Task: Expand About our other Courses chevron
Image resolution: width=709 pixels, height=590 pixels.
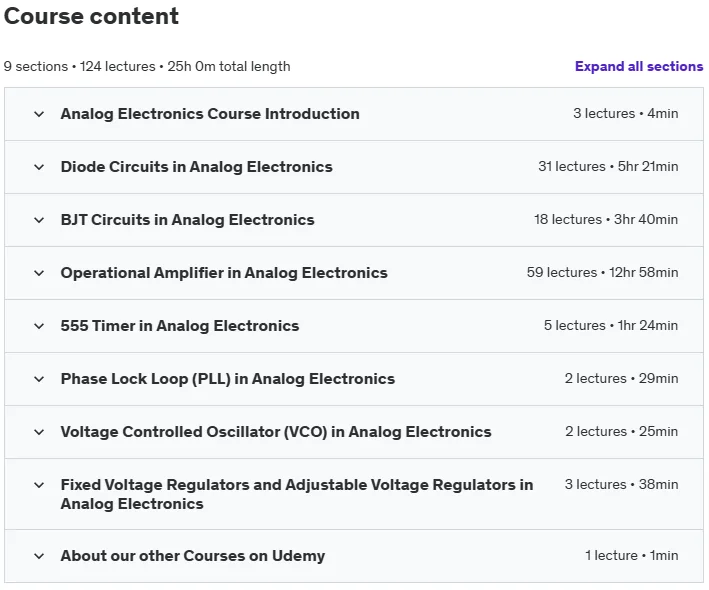Action: (x=39, y=556)
